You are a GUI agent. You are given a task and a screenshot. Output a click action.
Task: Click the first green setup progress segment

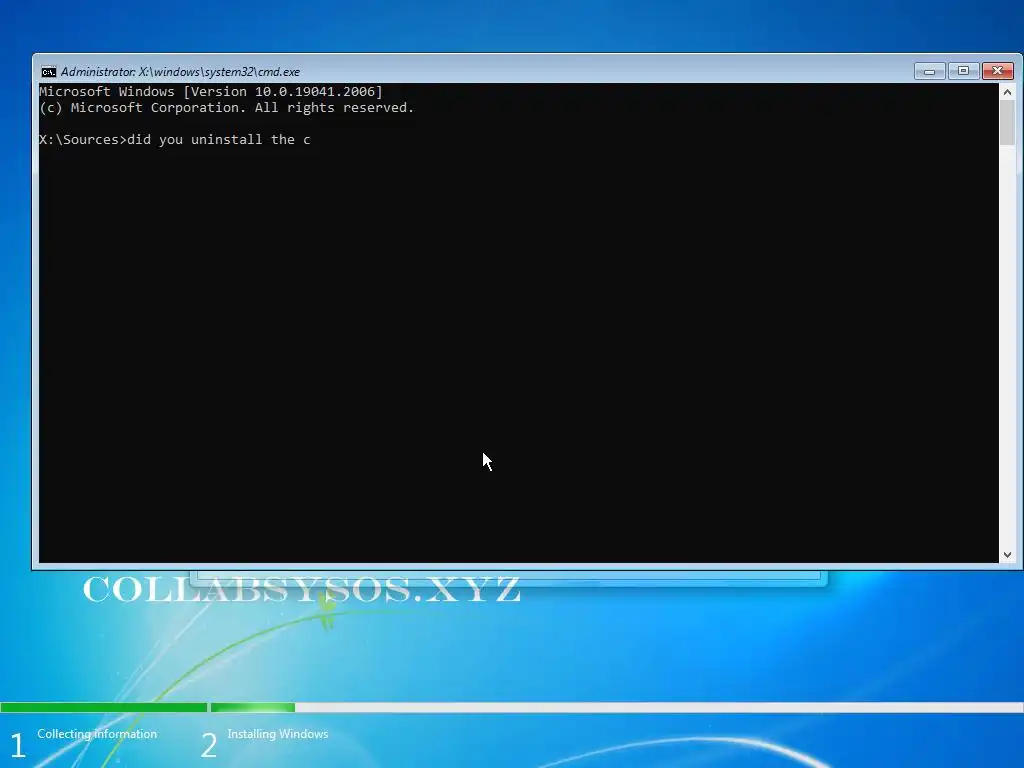click(x=103, y=707)
